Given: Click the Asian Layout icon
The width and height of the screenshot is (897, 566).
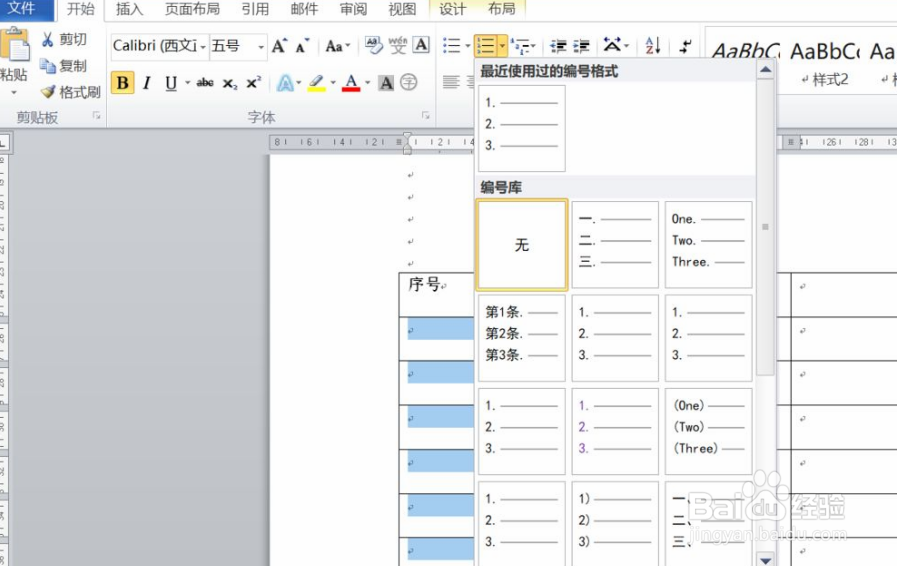Looking at the screenshot, I should pyautogui.click(x=612, y=45).
